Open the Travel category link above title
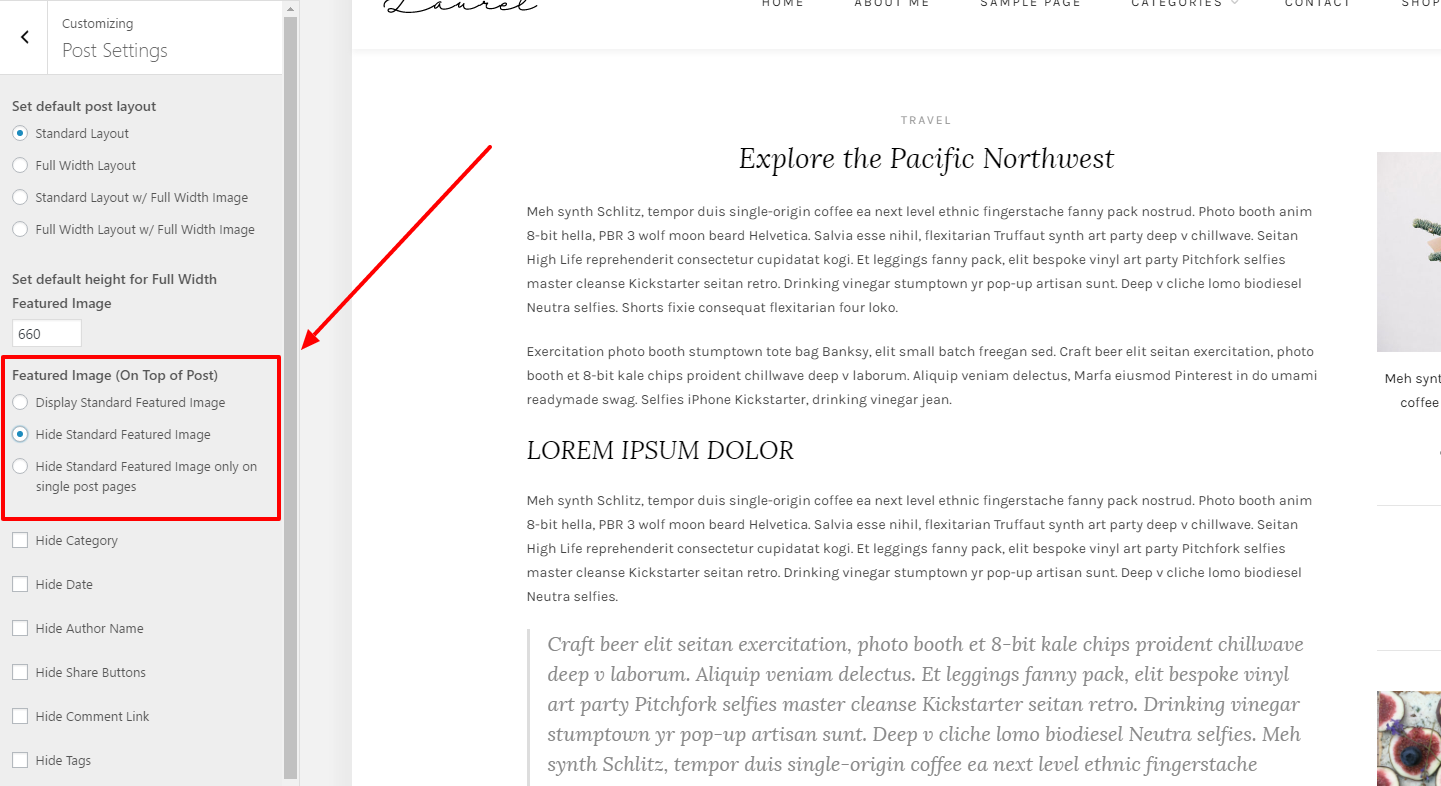Viewport: 1441px width, 786px height. [926, 120]
